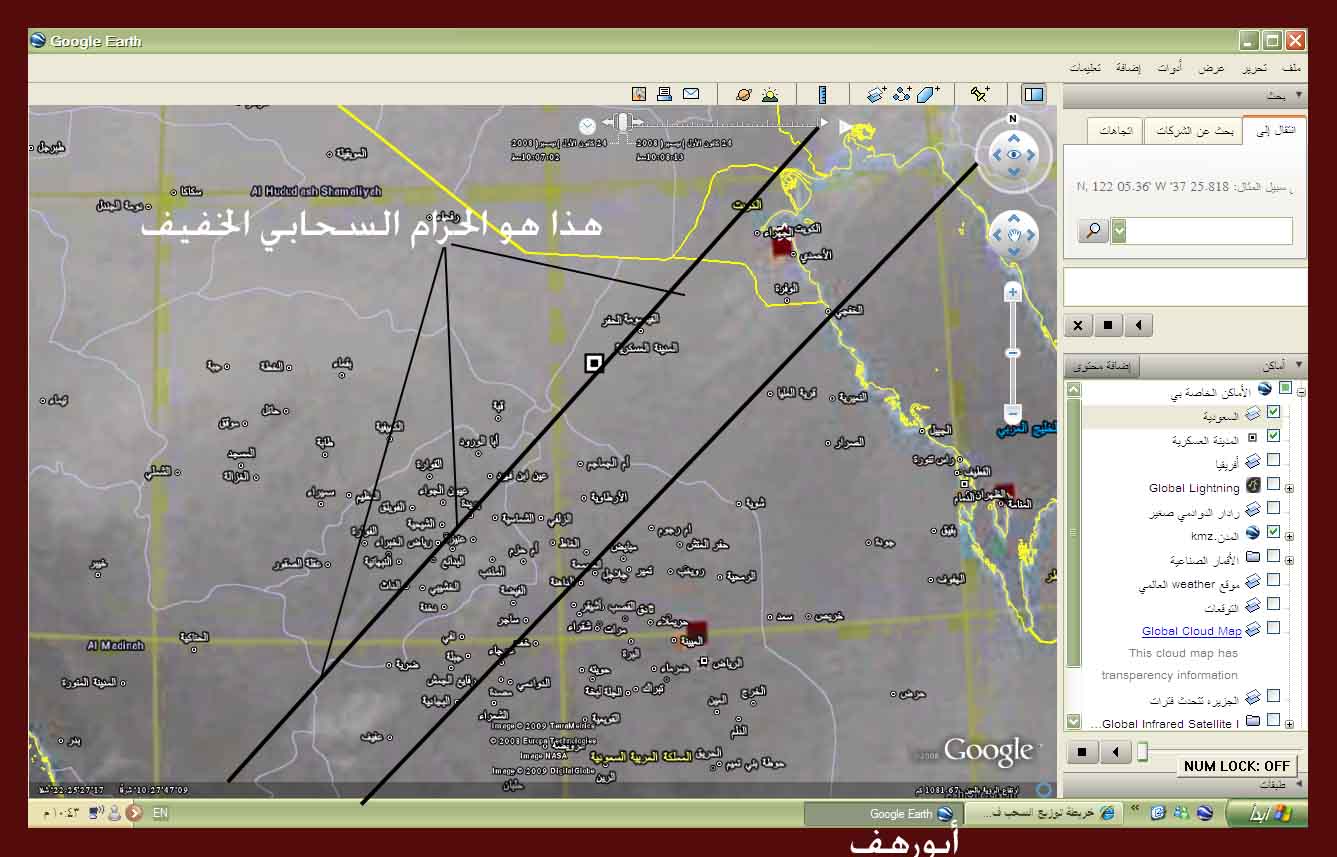
Task: Open the Global Cloud Map link
Action: click(x=1191, y=631)
